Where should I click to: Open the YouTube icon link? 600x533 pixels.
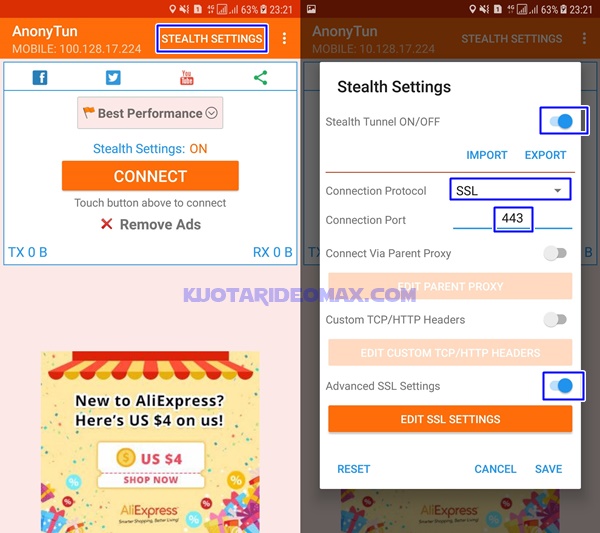(x=186, y=78)
